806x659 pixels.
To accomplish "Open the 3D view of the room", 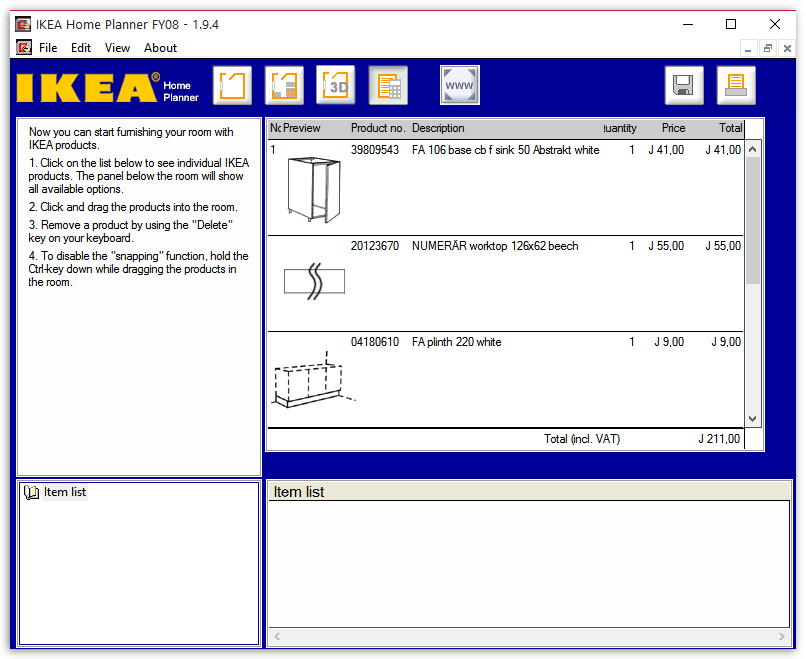I will (x=336, y=85).
